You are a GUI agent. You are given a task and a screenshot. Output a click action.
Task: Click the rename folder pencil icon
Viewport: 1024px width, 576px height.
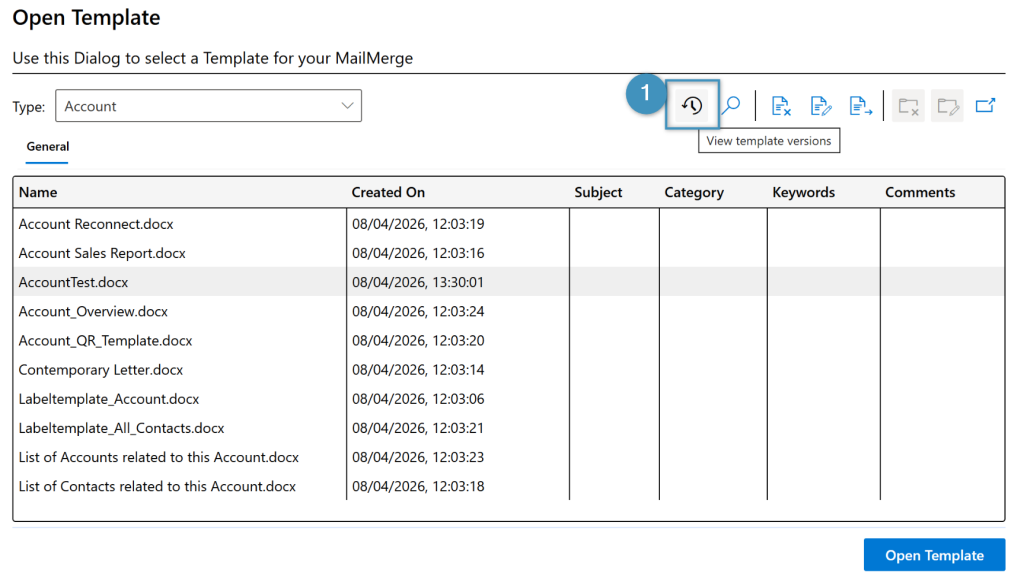(x=947, y=105)
